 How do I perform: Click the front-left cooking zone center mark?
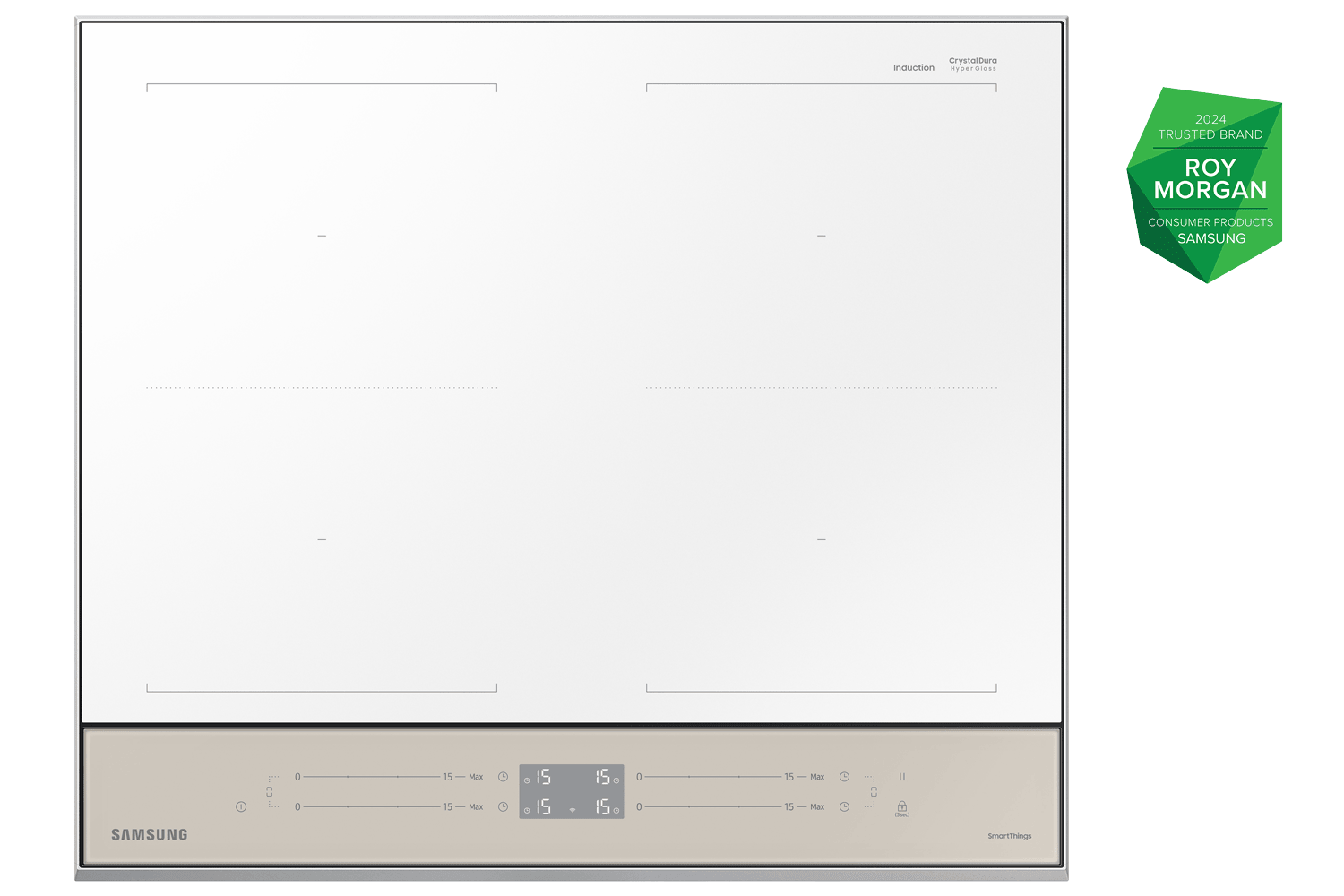coord(322,540)
